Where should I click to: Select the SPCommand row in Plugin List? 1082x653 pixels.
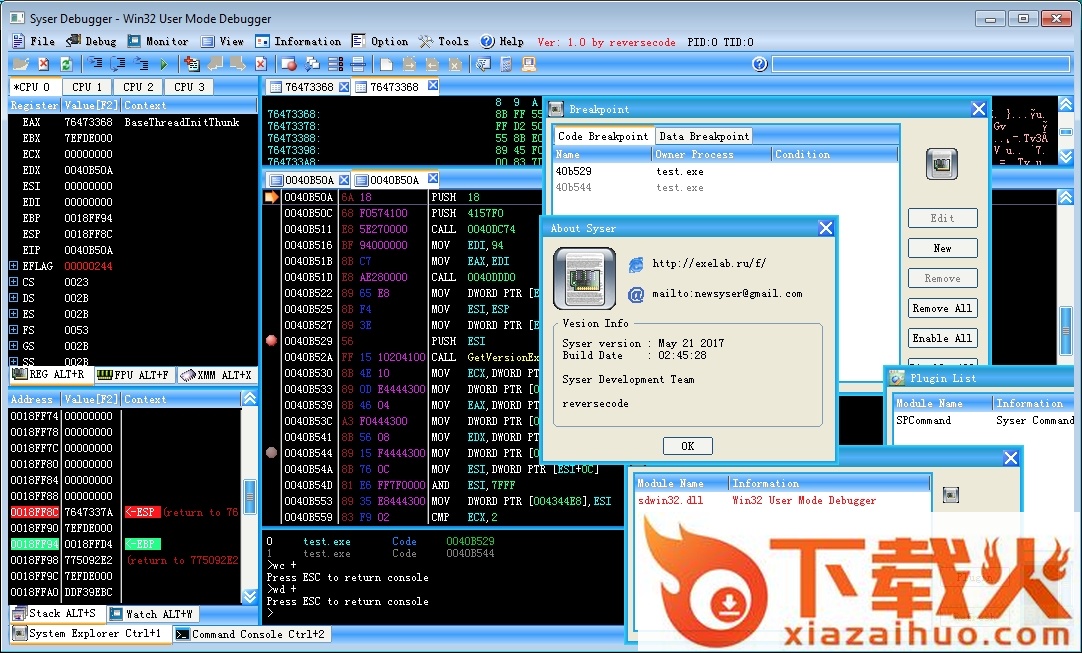[985, 420]
